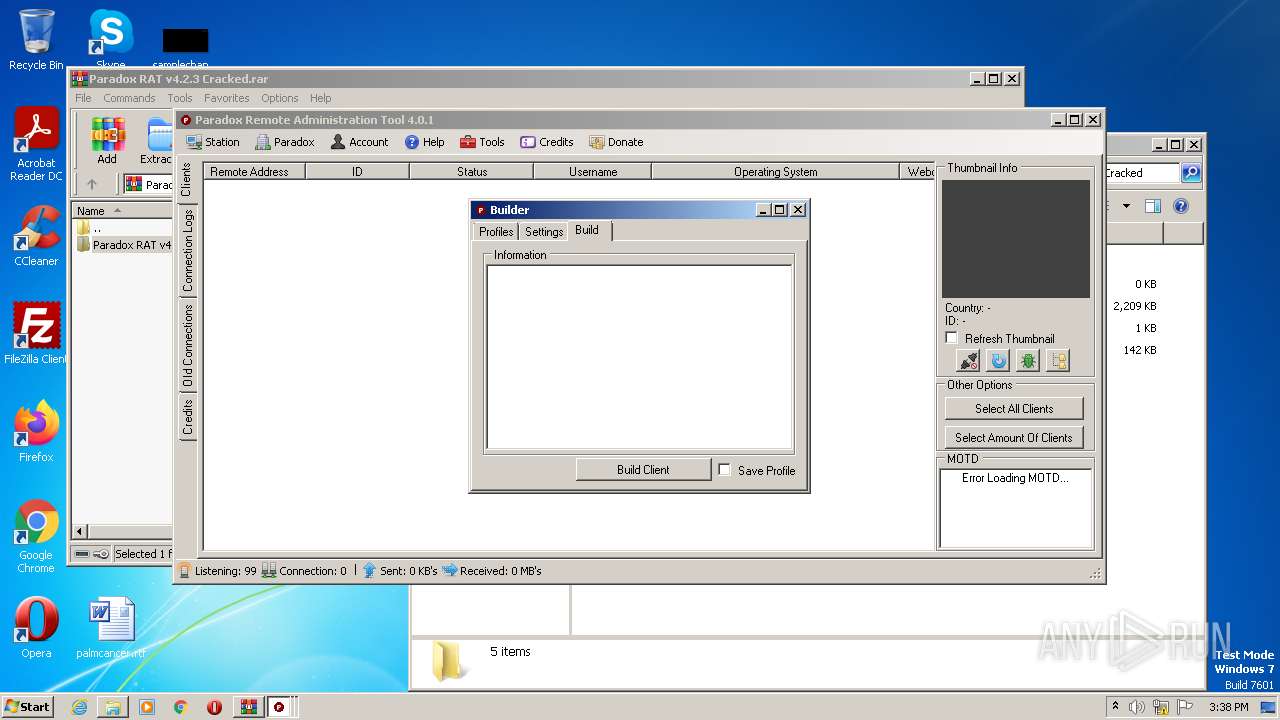Switch to the Profiles tab in Builder
The image size is (1280, 720).
[x=496, y=231]
